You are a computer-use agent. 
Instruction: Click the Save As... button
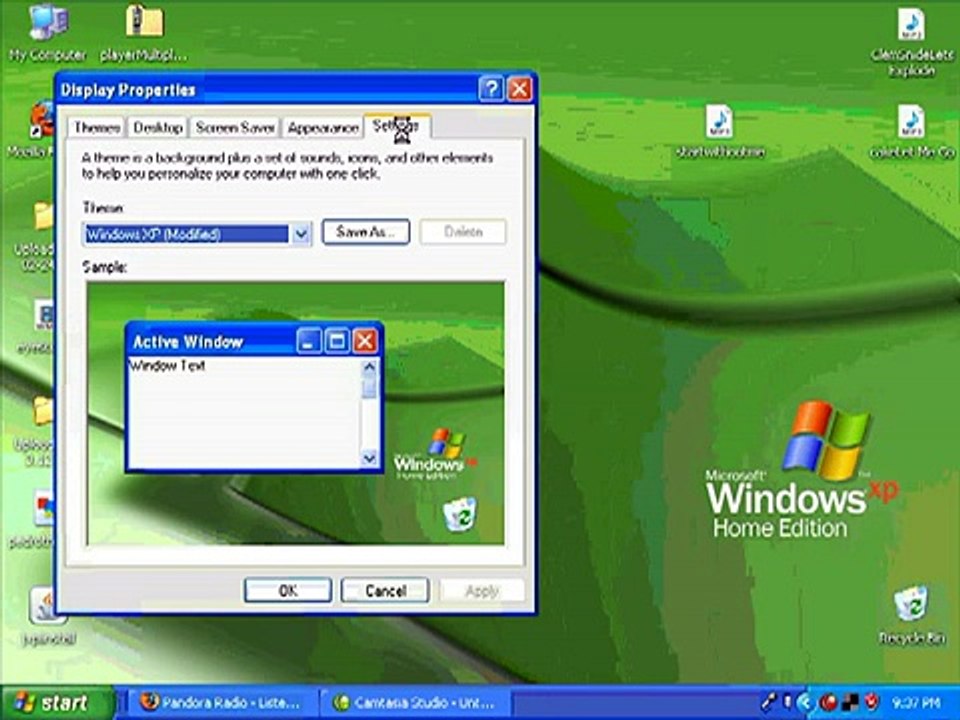(x=366, y=232)
